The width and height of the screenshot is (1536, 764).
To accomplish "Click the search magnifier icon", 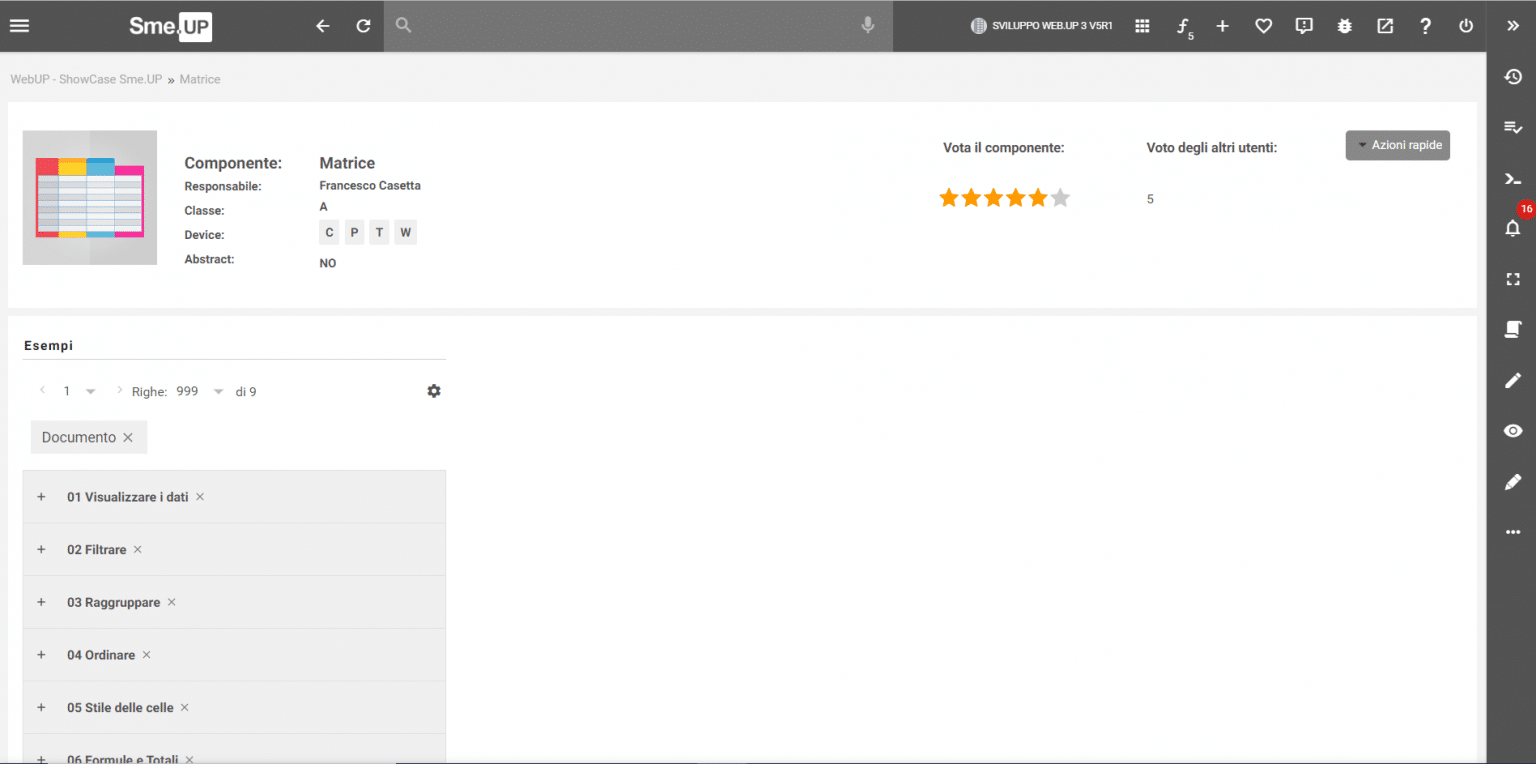I will (403, 26).
